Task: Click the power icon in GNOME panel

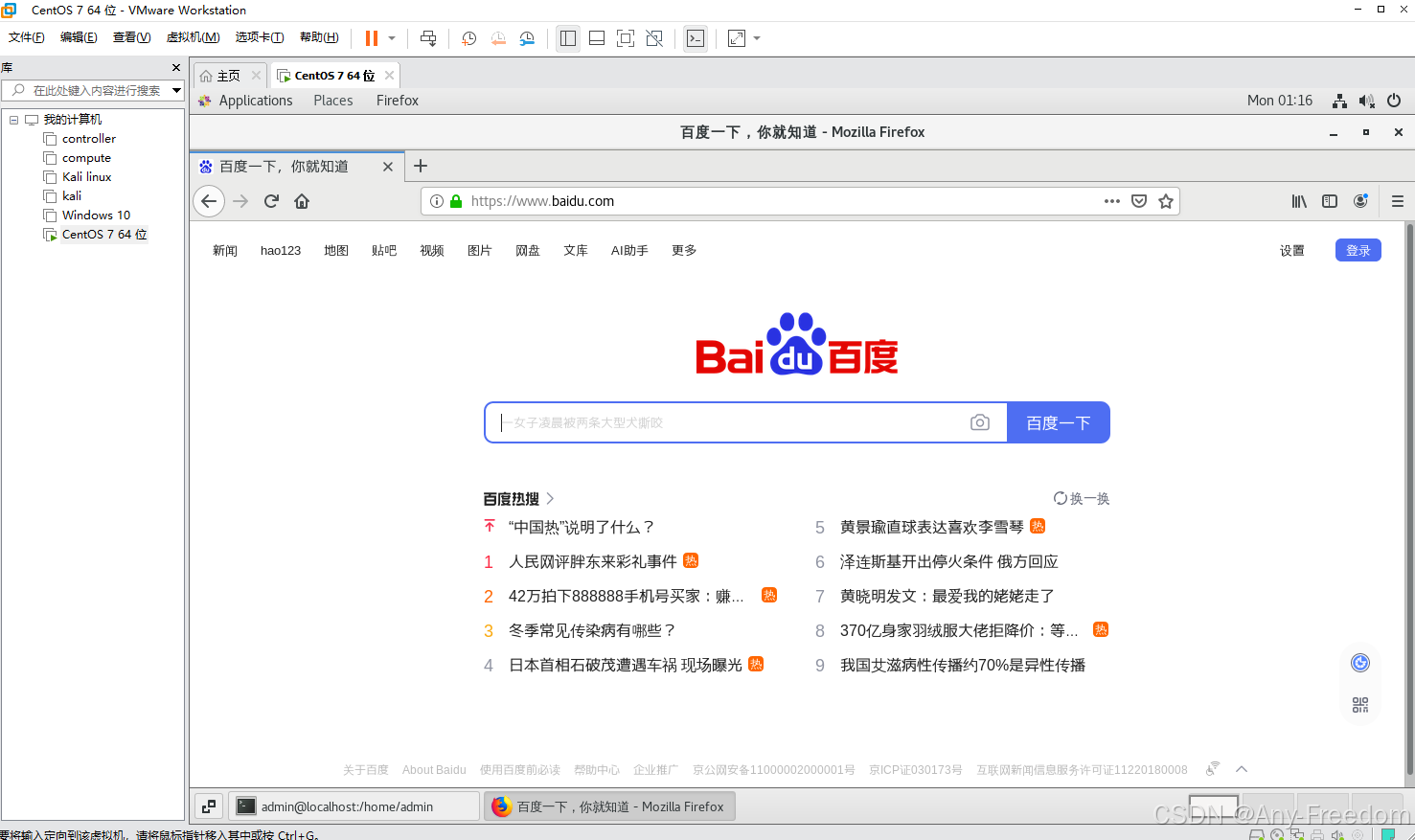Action: click(1394, 101)
